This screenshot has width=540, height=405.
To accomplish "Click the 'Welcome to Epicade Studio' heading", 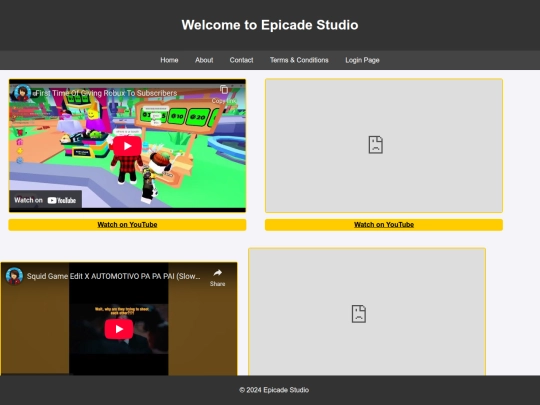I will [270, 25].
